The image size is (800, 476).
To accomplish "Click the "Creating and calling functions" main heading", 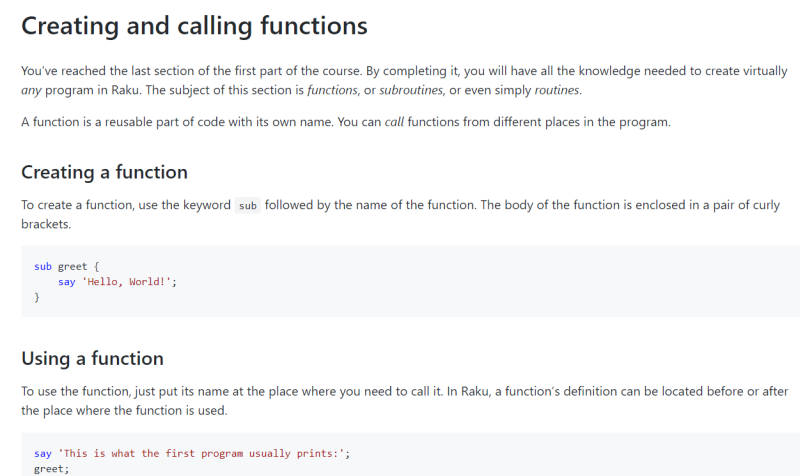I will click(194, 27).
